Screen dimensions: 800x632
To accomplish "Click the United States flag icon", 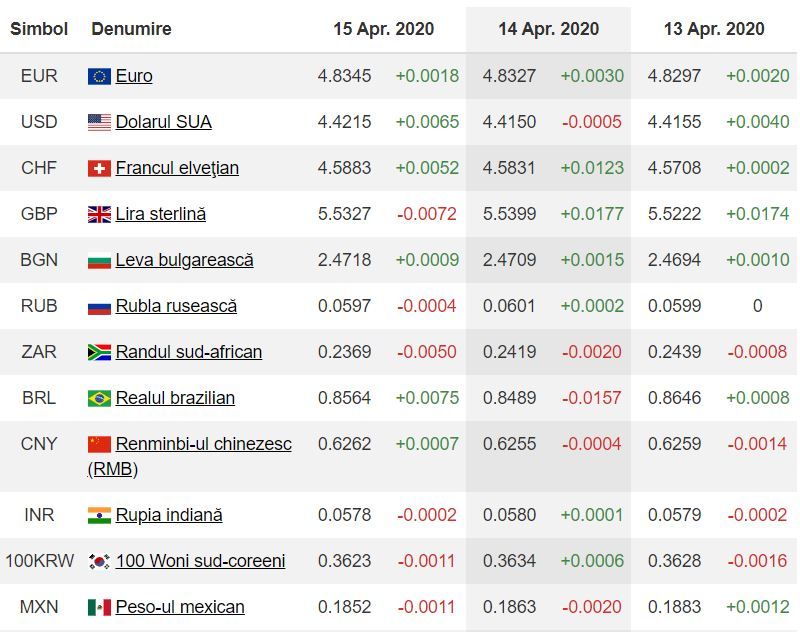I will (x=99, y=122).
